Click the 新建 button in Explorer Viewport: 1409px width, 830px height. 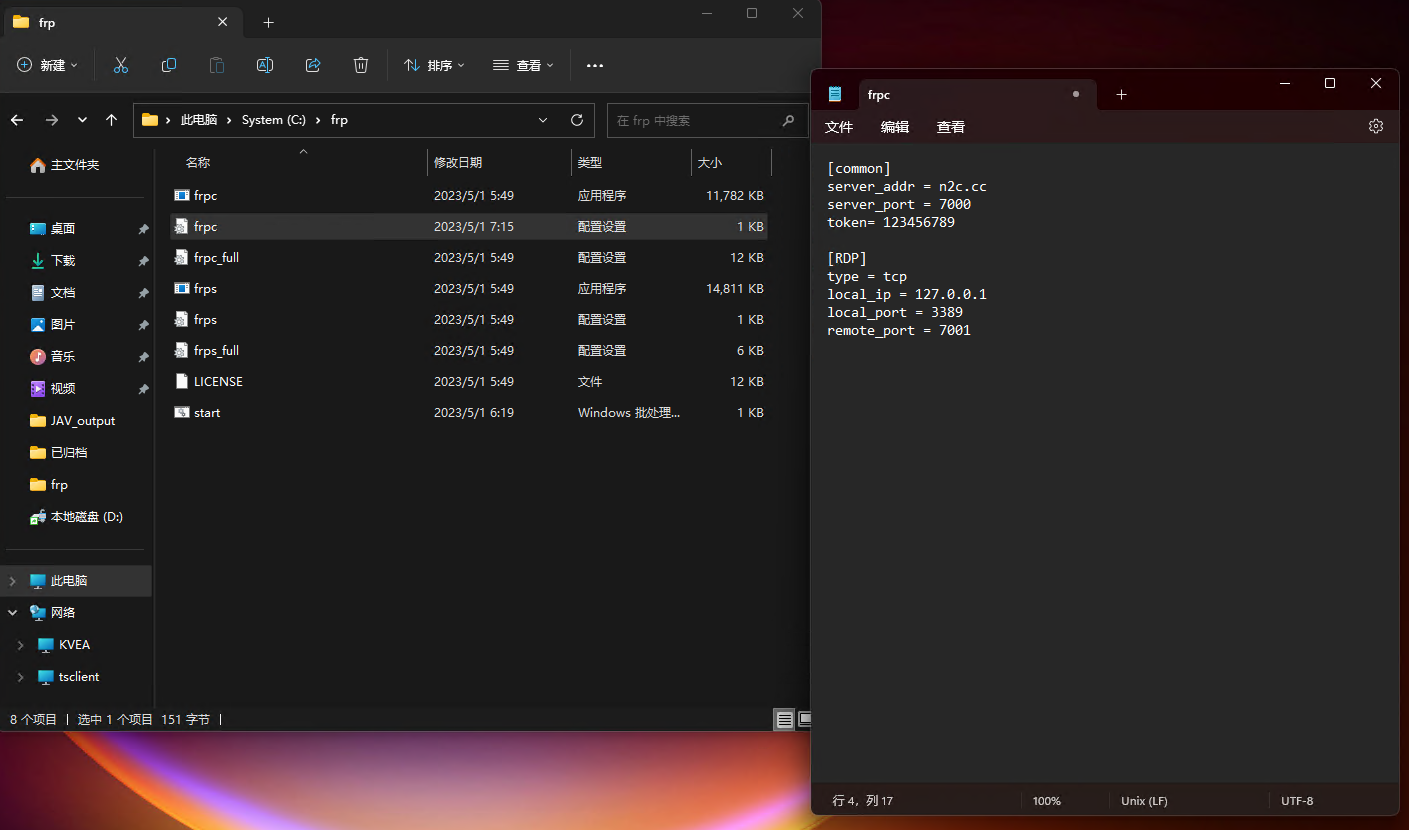tap(47, 65)
